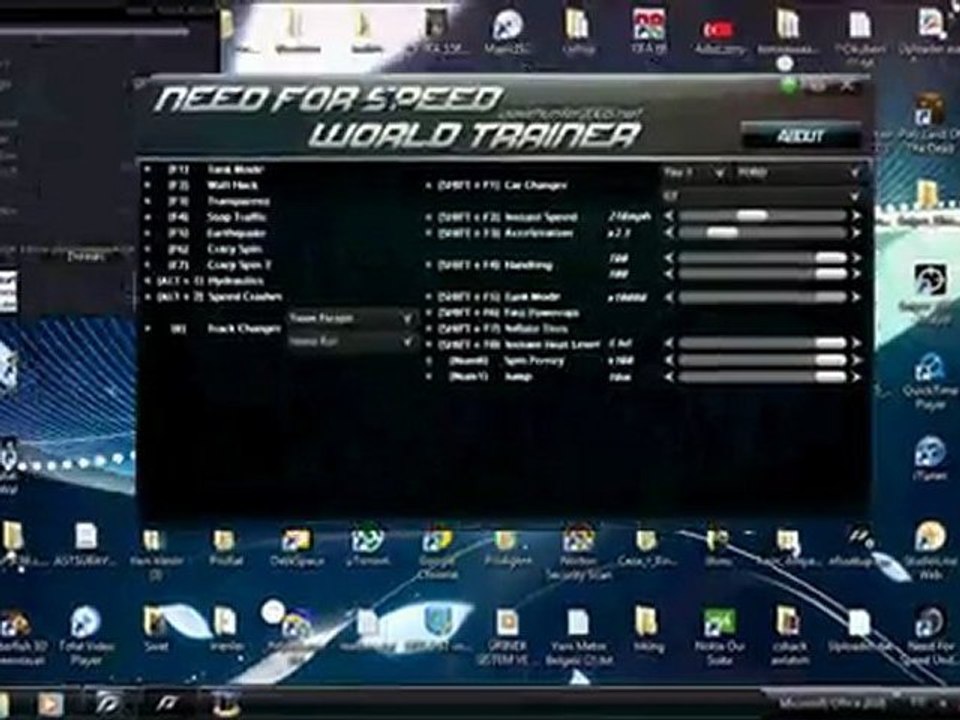
Task: Click the first Handling slider track
Action: [x=762, y=258]
